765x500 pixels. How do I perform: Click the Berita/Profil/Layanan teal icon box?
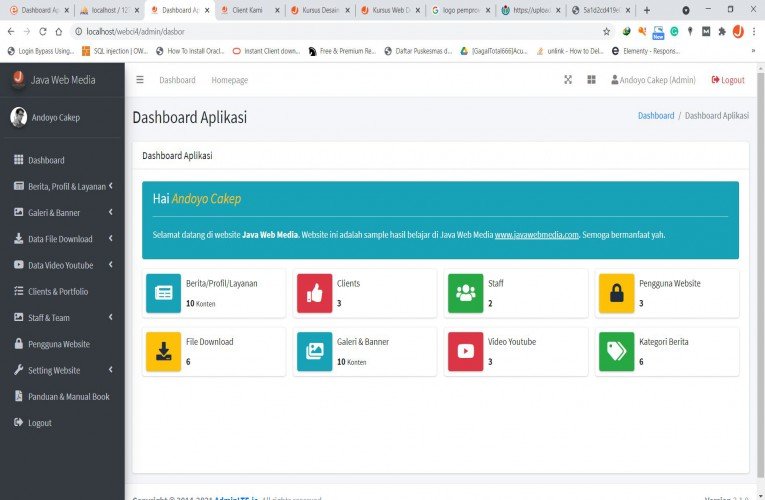163,293
